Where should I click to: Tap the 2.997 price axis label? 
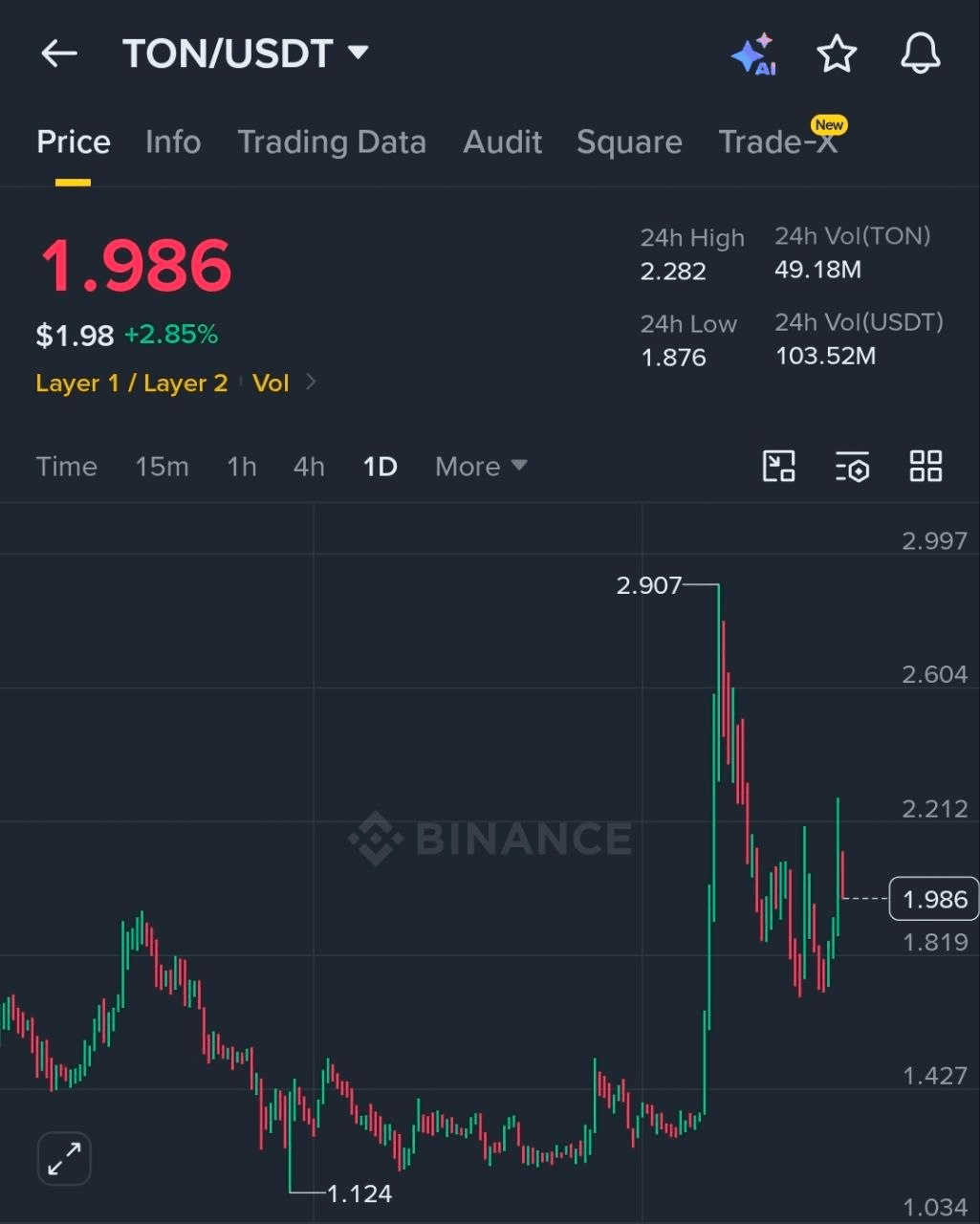point(935,541)
